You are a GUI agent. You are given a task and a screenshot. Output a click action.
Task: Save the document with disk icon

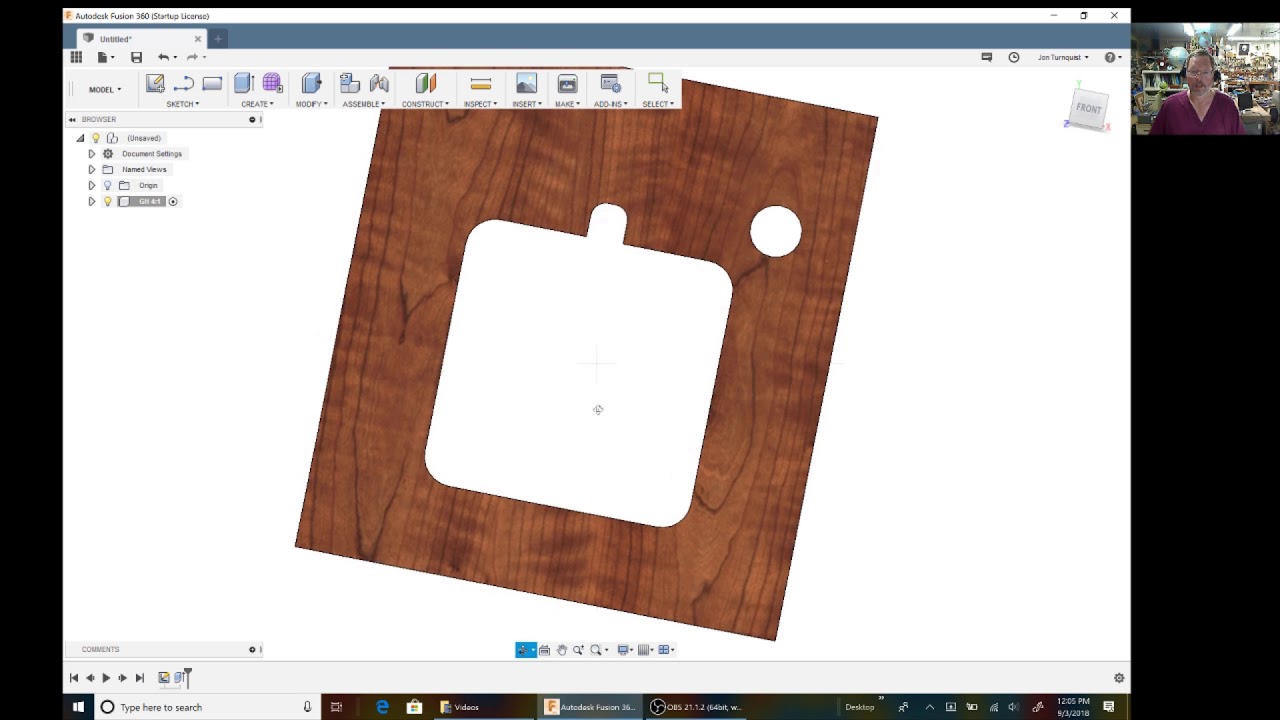tap(136, 57)
